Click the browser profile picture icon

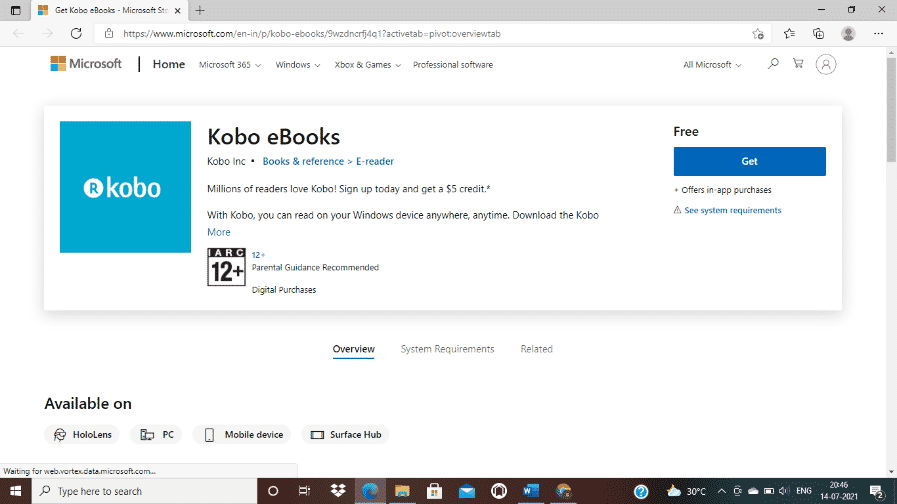[x=848, y=34]
